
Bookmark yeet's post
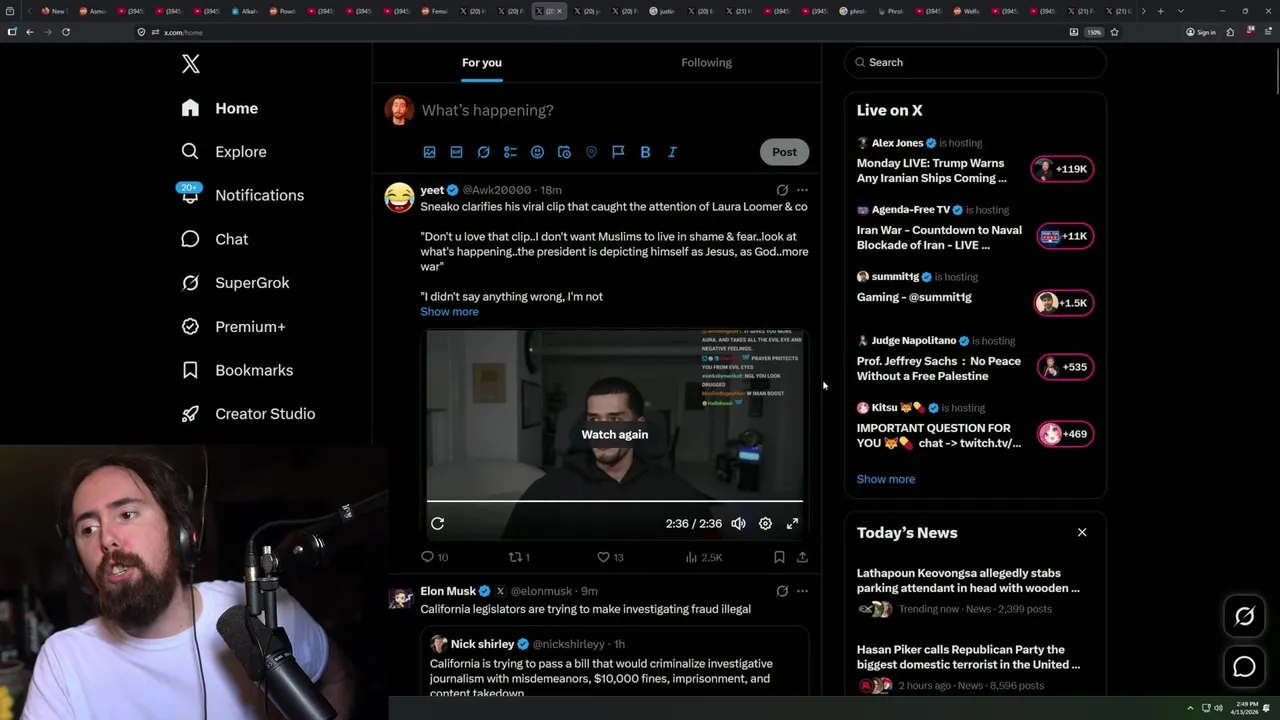coord(779,557)
